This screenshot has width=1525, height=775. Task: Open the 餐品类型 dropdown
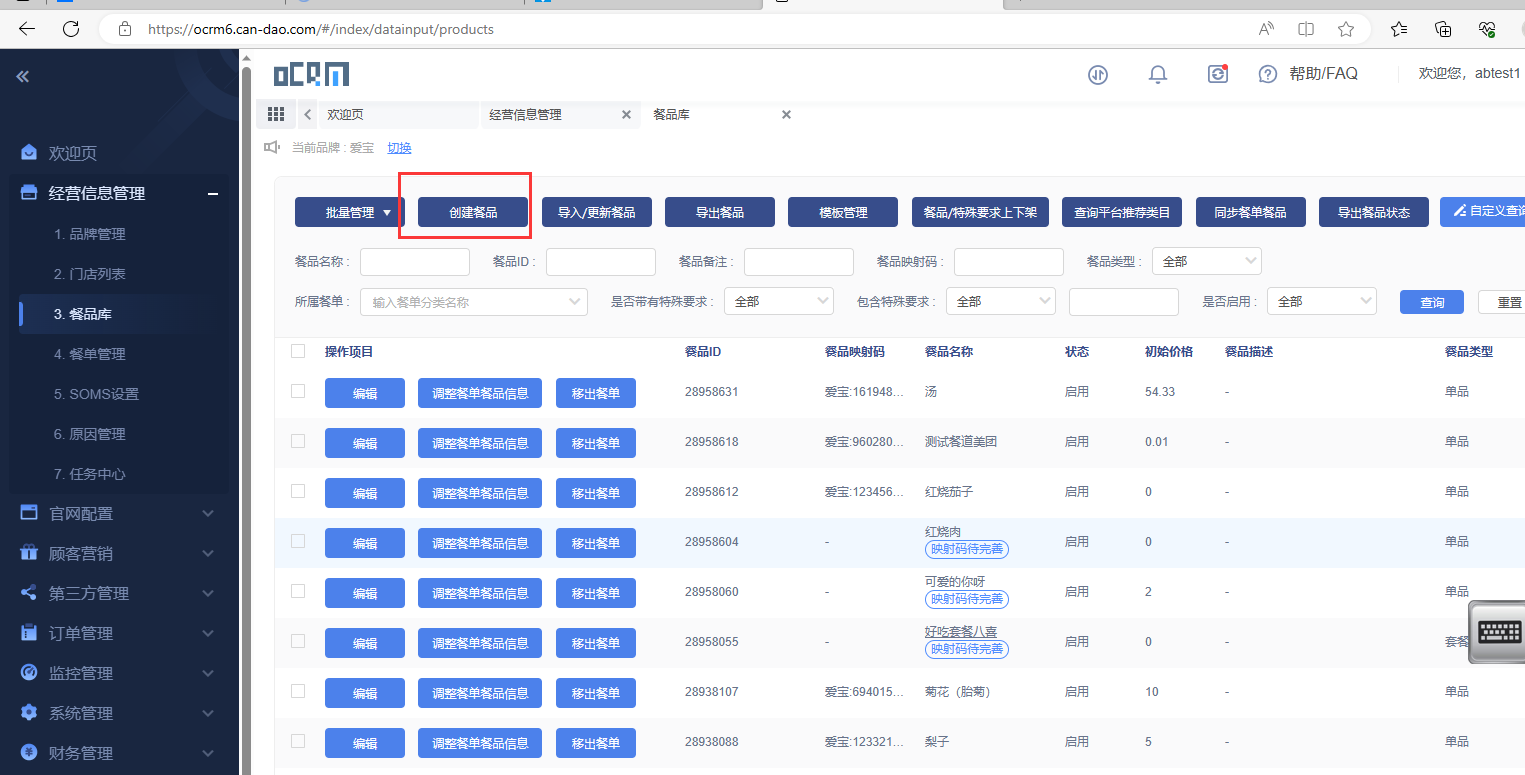tap(1206, 261)
